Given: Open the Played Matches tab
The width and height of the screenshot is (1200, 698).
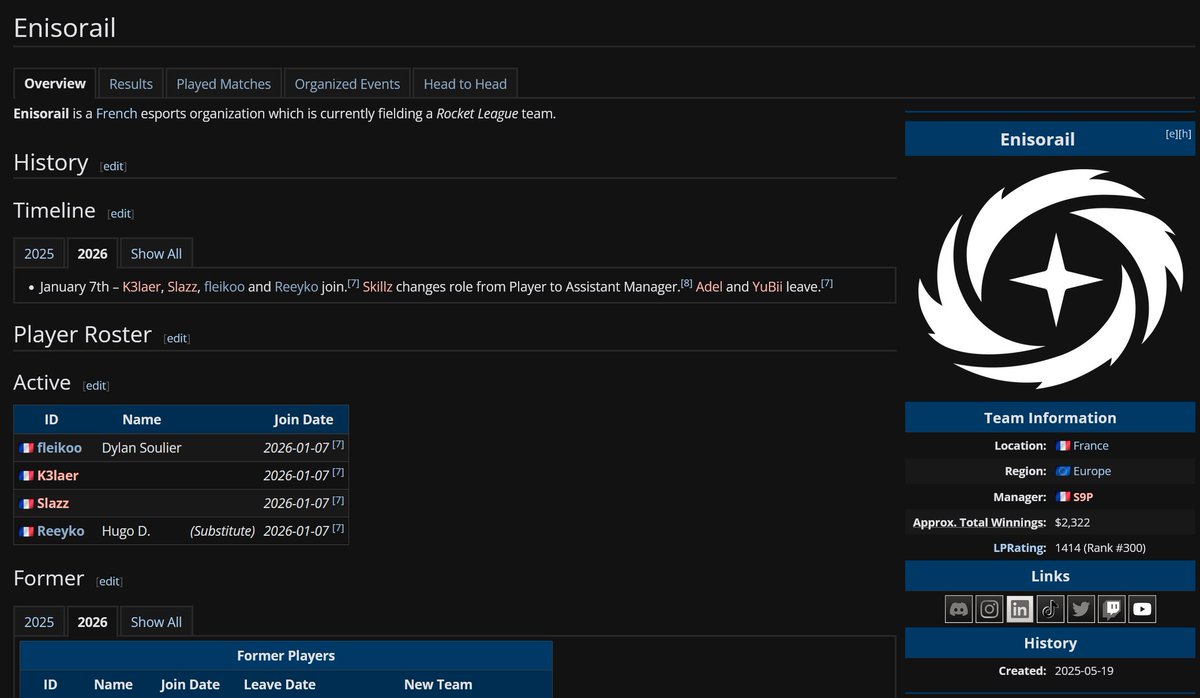Looking at the screenshot, I should pos(224,84).
